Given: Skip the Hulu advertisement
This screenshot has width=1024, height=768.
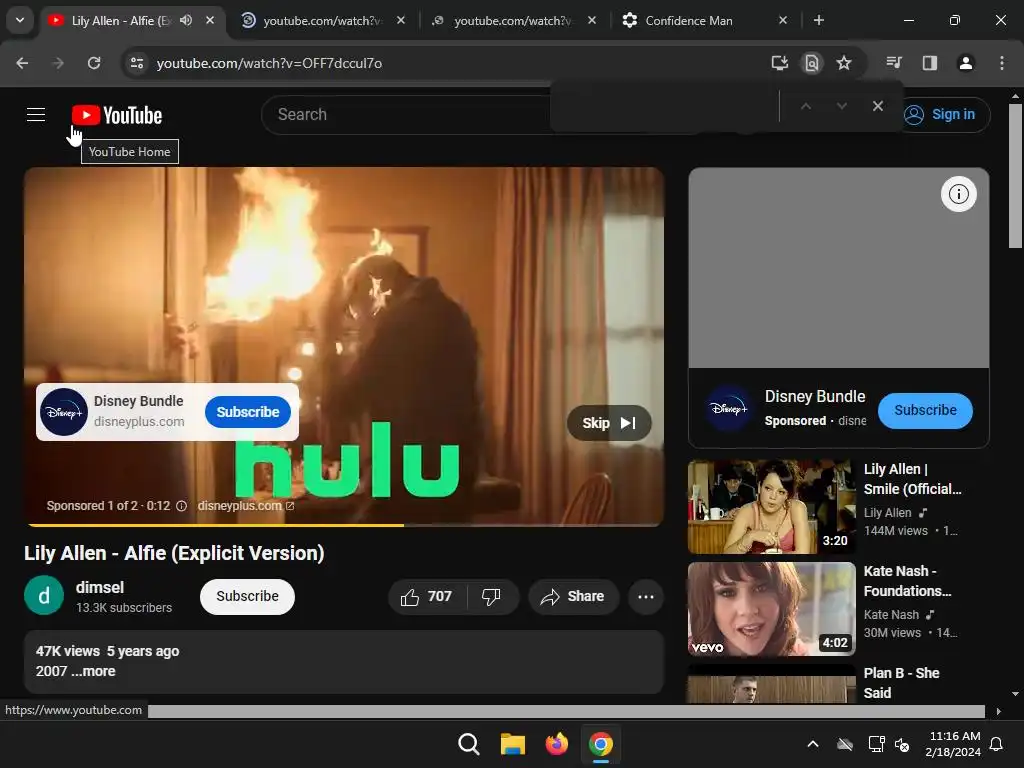Looking at the screenshot, I should tap(609, 423).
